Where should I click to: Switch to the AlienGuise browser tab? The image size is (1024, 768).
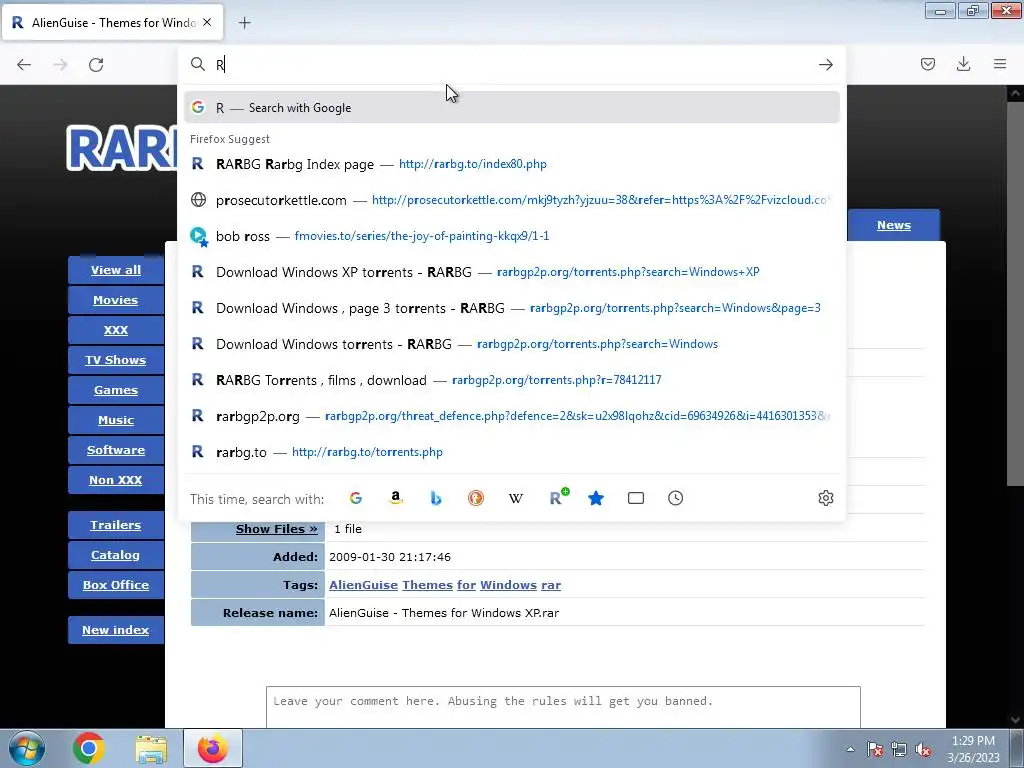click(112, 22)
